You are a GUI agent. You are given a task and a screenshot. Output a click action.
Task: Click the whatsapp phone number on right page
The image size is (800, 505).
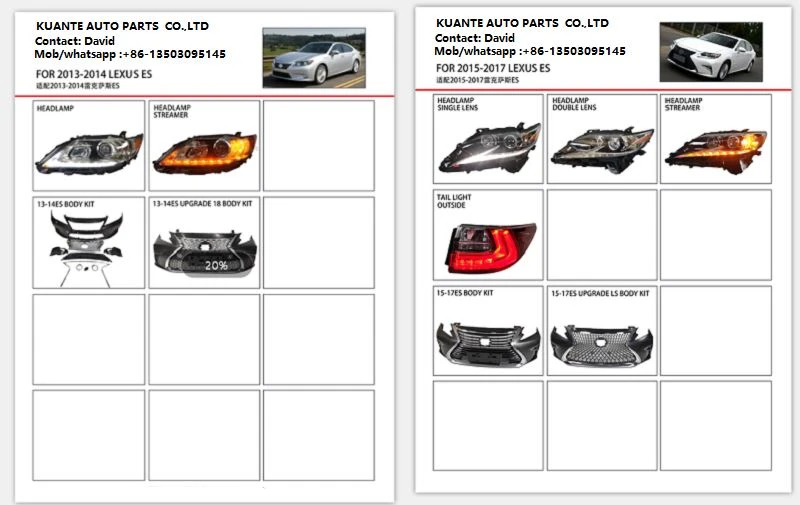point(575,51)
